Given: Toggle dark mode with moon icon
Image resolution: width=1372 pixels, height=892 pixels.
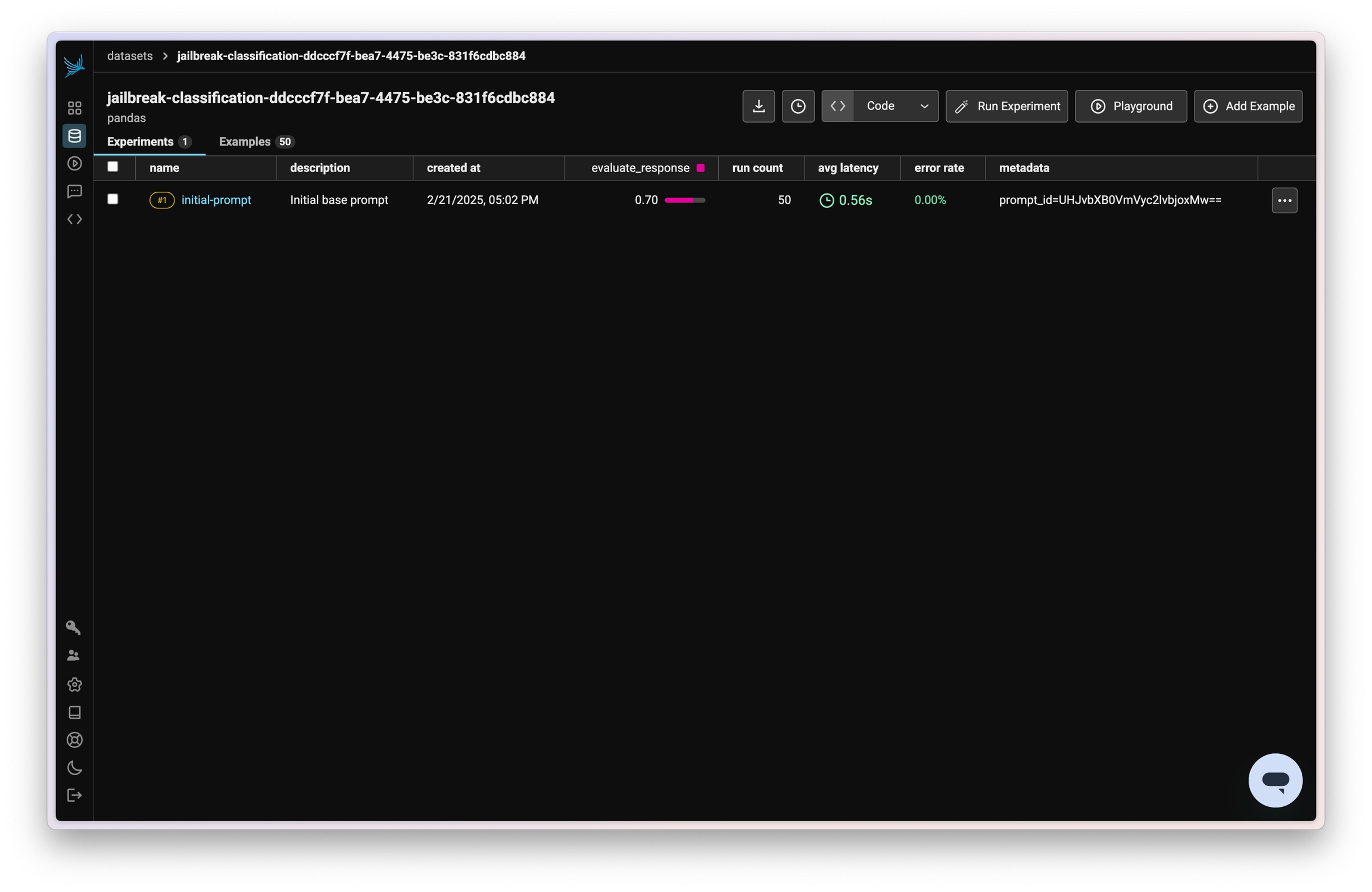Looking at the screenshot, I should coord(74,768).
